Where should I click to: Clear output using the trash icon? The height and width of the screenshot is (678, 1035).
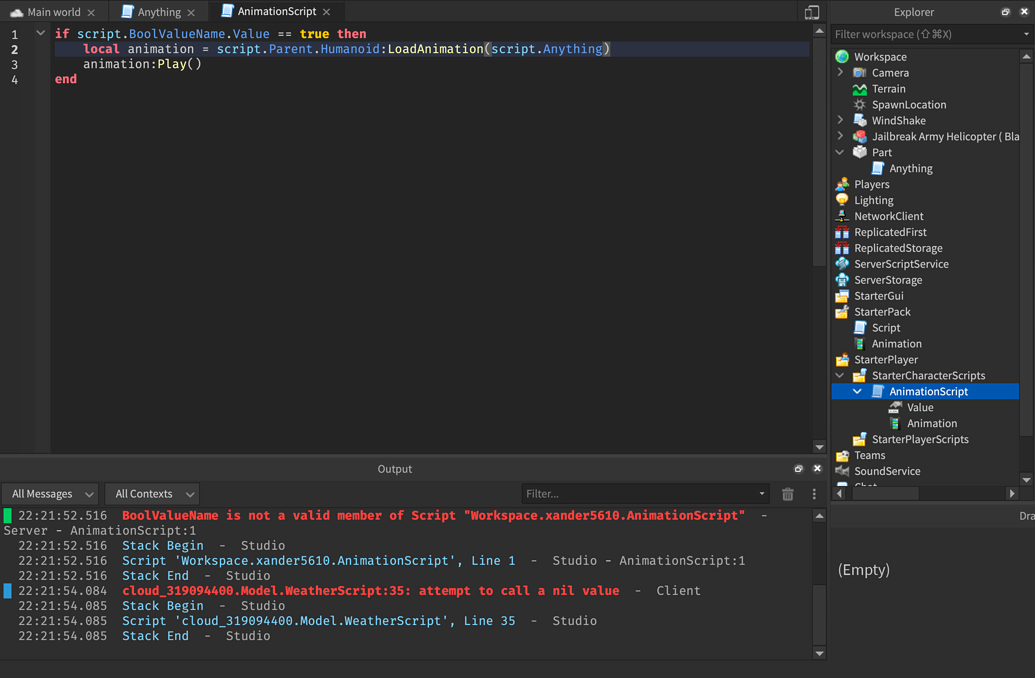pyautogui.click(x=787, y=494)
